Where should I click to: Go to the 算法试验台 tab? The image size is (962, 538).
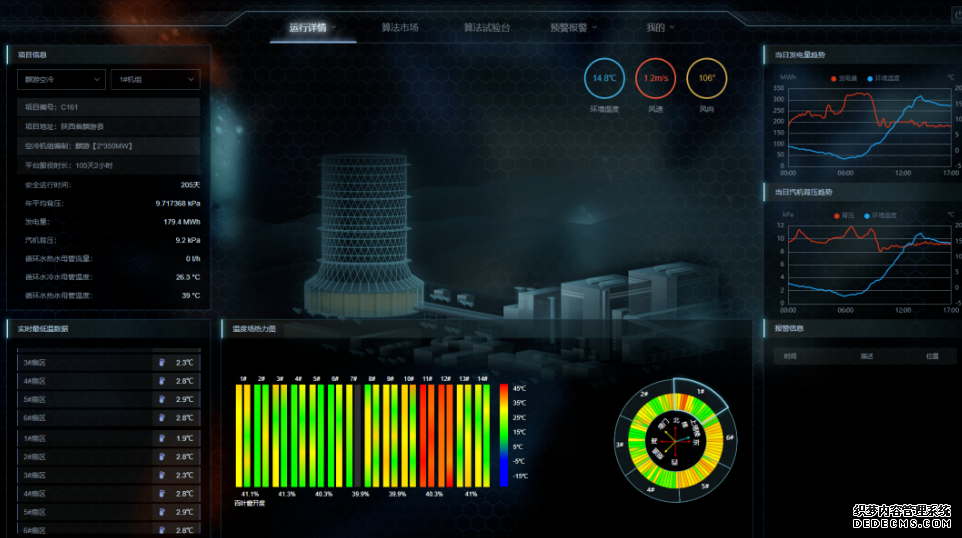487,28
